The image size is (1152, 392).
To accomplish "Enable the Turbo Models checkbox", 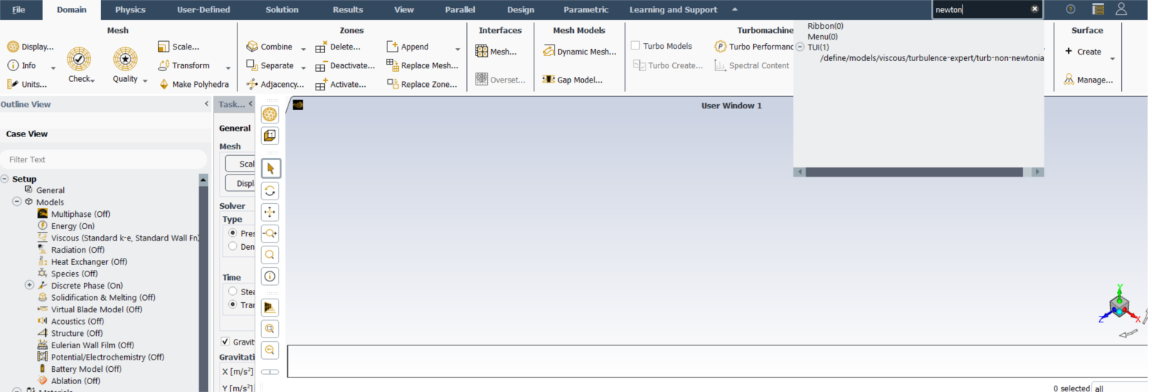I will coord(636,46).
